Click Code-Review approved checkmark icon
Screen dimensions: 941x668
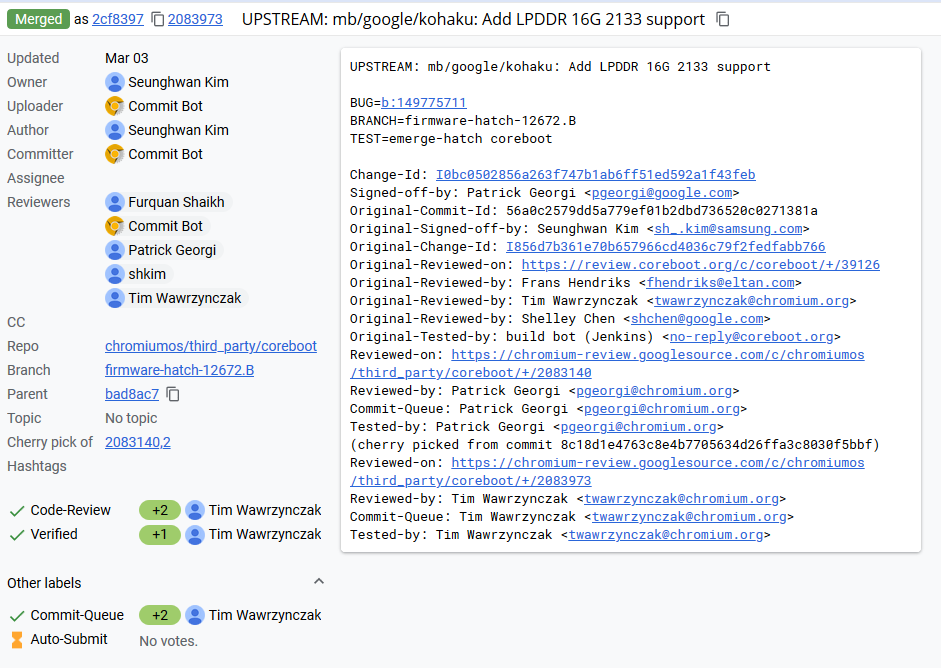click(16, 510)
